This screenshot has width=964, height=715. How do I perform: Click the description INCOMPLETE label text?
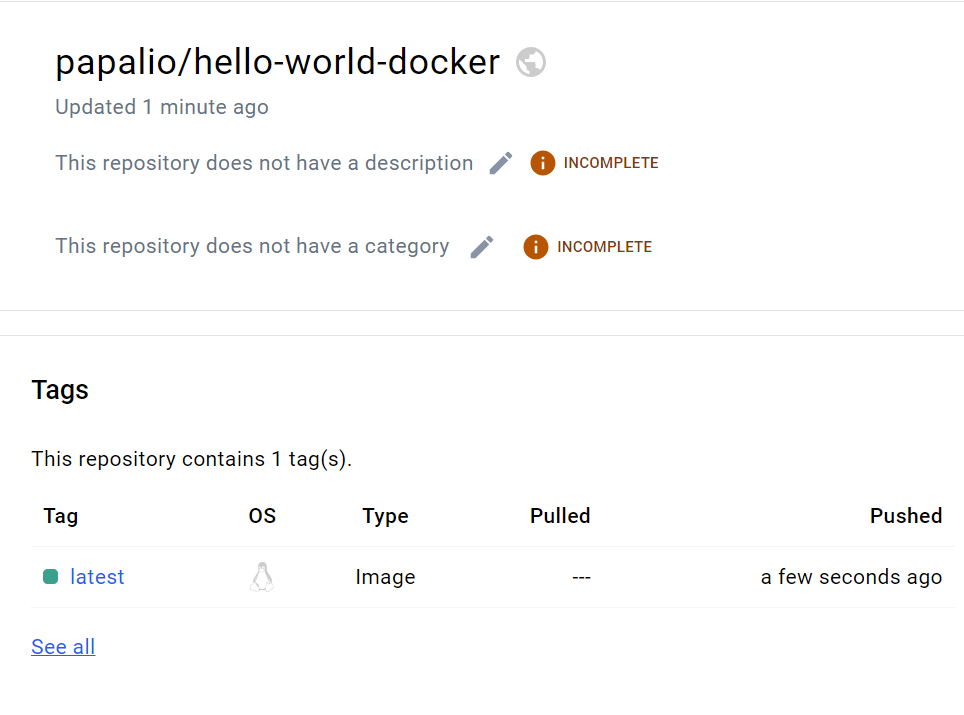(610, 163)
